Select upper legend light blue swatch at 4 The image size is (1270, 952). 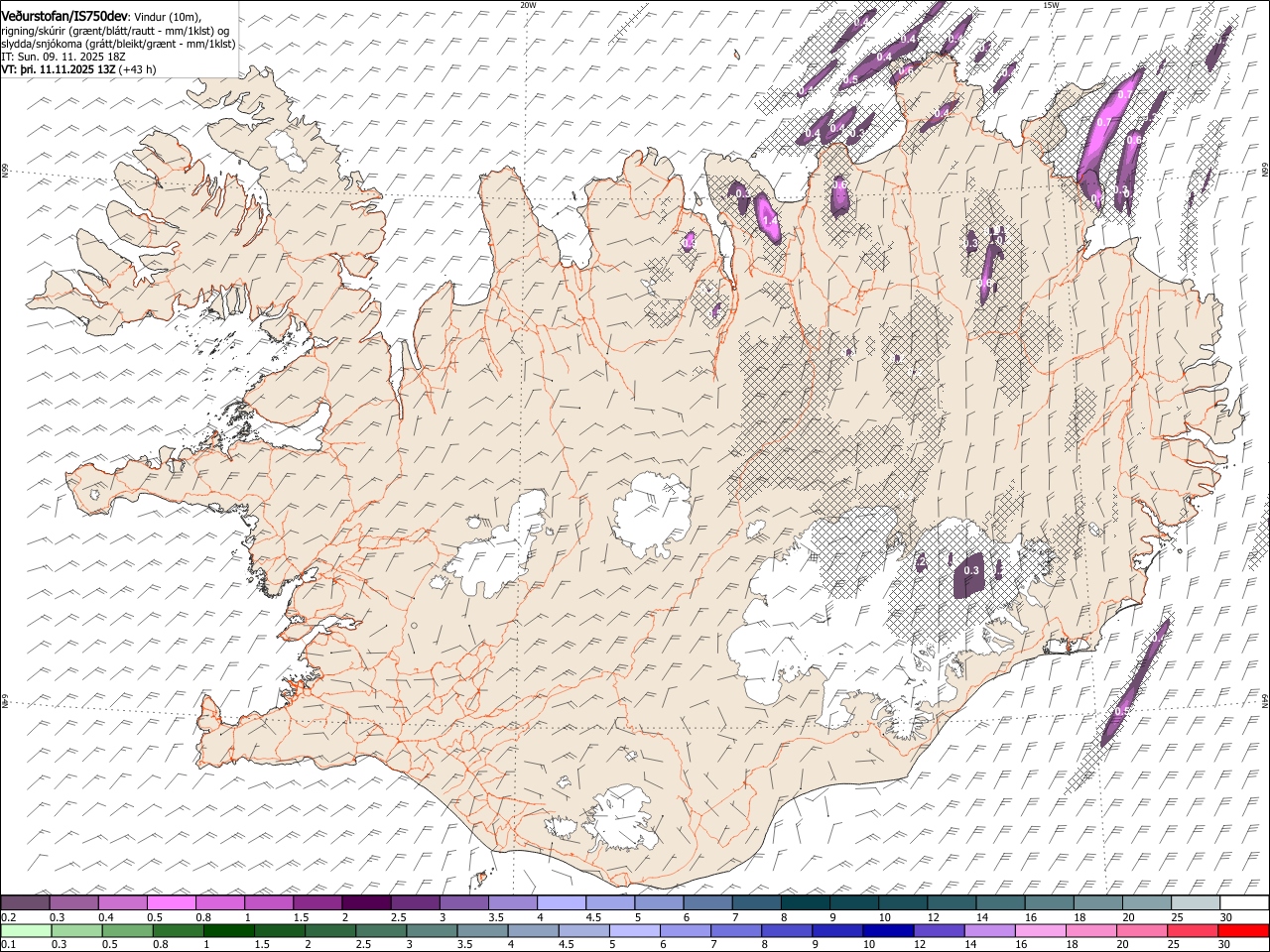[x=561, y=903]
